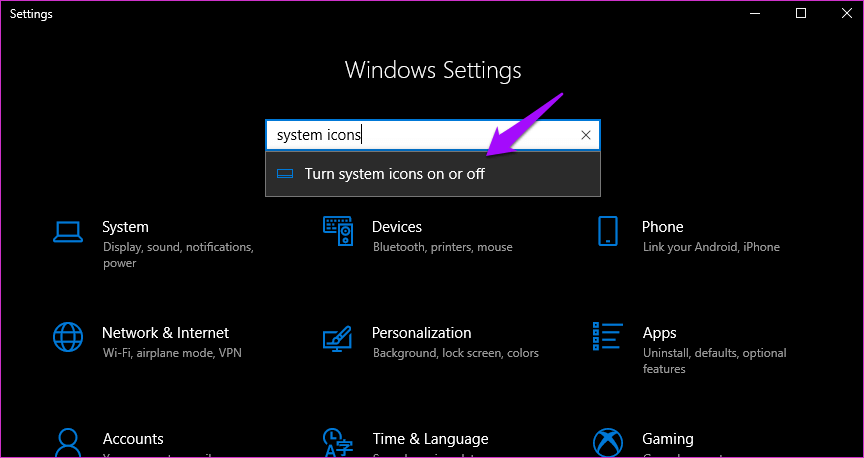
Task: Open Accounts settings title
Action: click(x=133, y=439)
